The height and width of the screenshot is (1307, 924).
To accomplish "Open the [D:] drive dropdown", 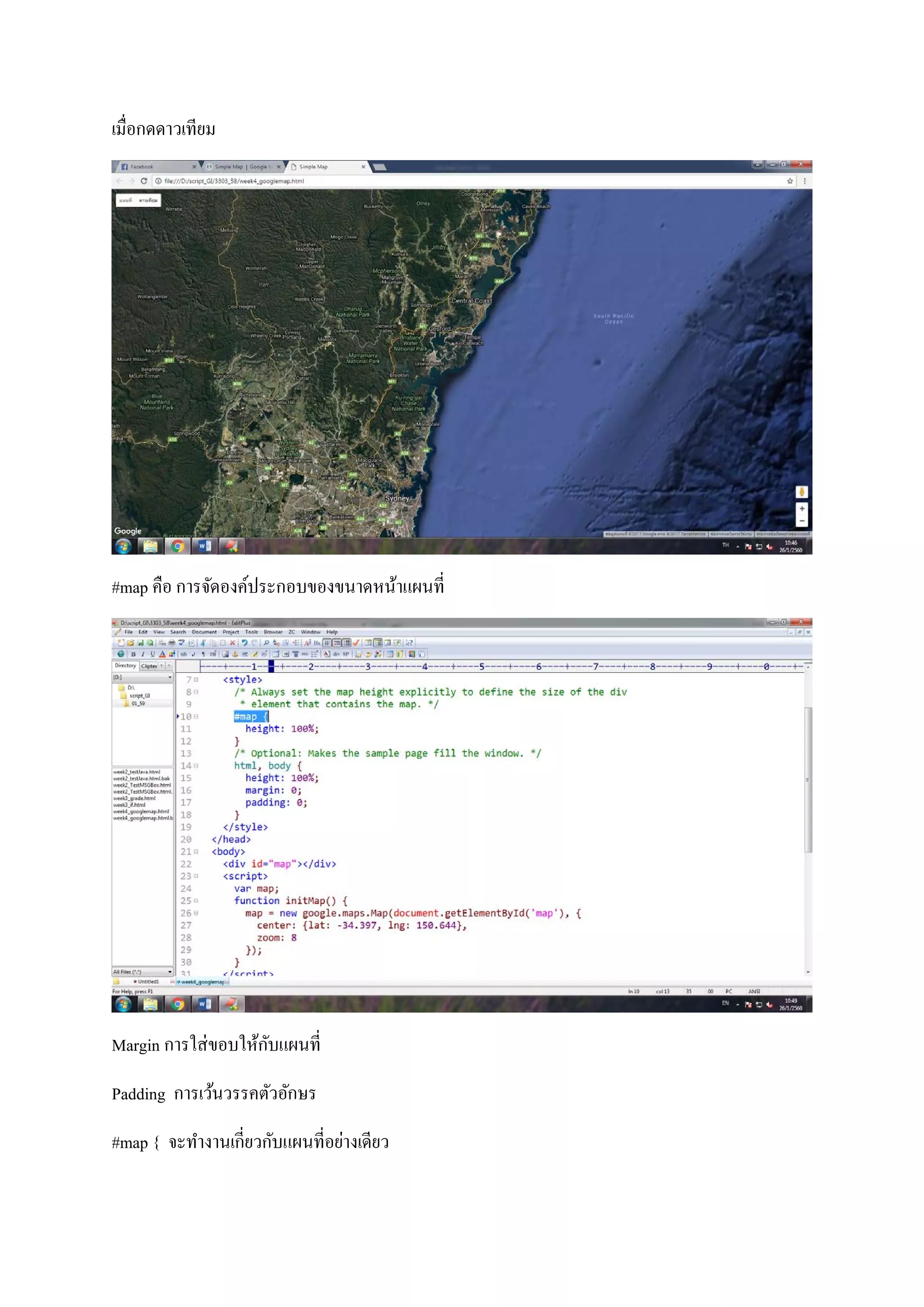I will click(x=142, y=677).
